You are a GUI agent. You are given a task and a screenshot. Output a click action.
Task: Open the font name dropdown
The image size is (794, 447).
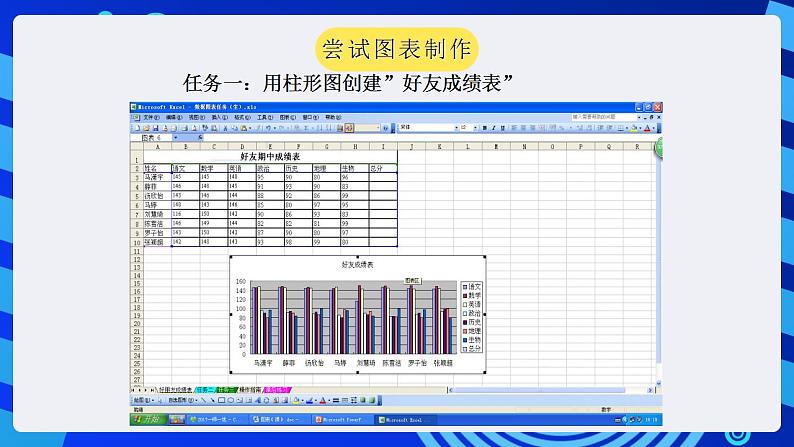coord(456,128)
